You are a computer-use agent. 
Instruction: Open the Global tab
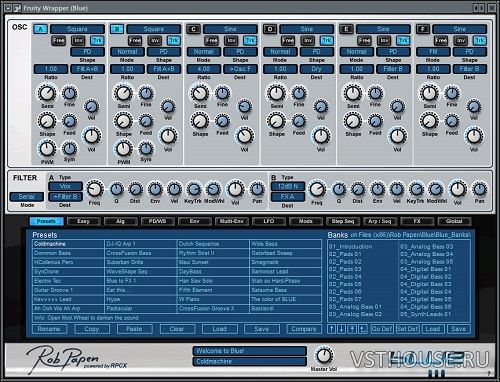pyautogui.click(x=454, y=221)
